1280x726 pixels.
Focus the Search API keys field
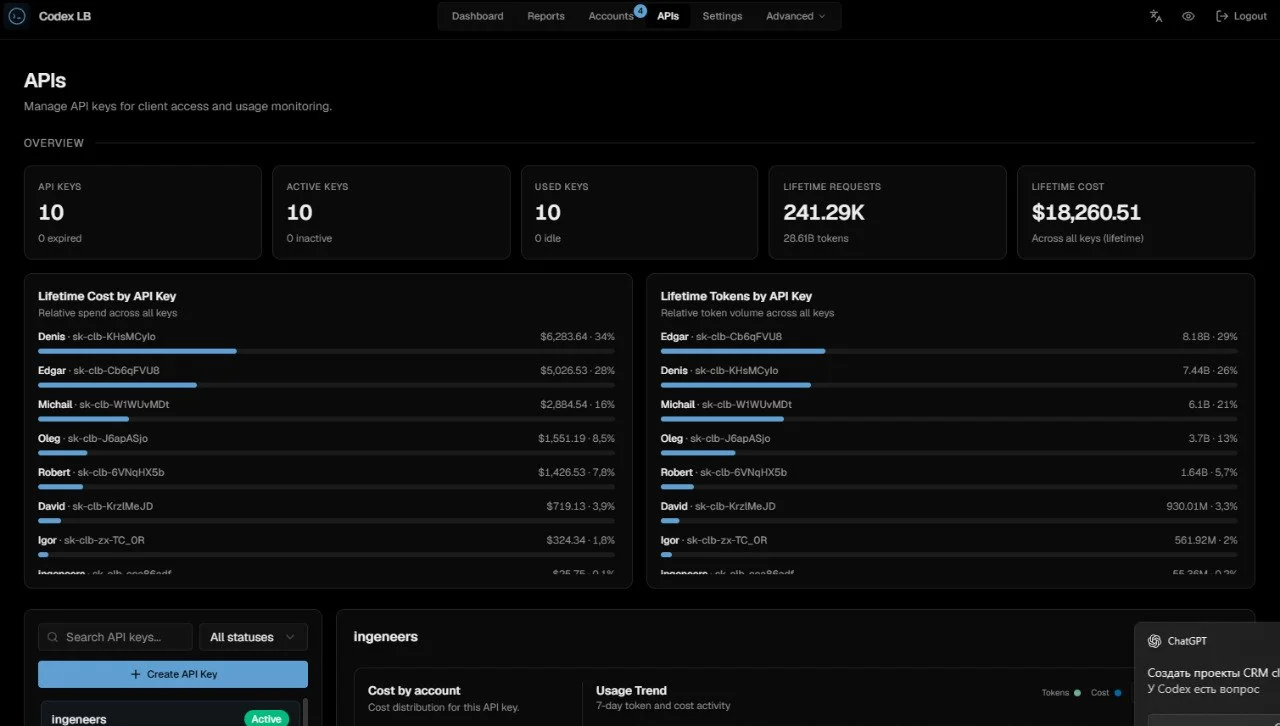pos(115,637)
